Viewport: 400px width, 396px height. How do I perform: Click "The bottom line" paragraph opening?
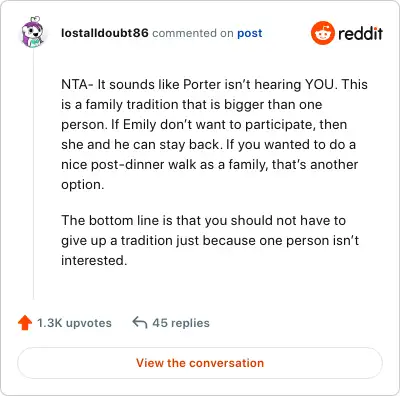point(97,221)
